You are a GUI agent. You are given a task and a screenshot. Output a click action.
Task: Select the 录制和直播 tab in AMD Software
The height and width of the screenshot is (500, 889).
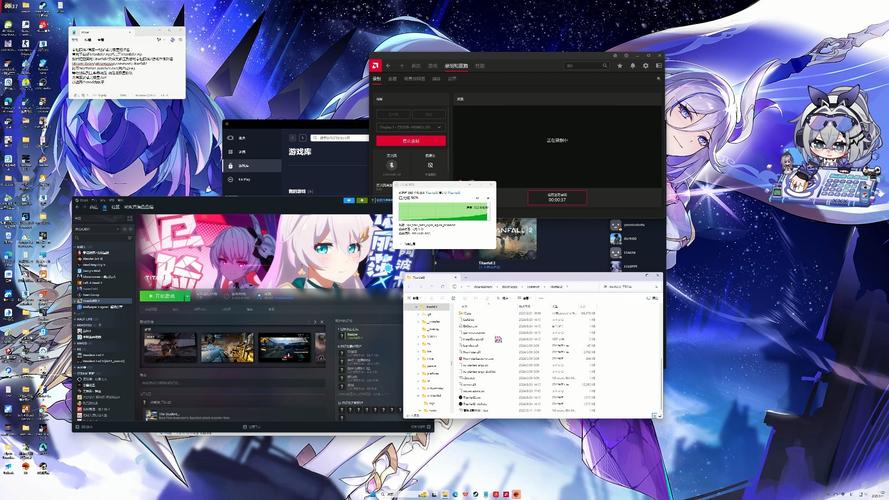(x=456, y=66)
